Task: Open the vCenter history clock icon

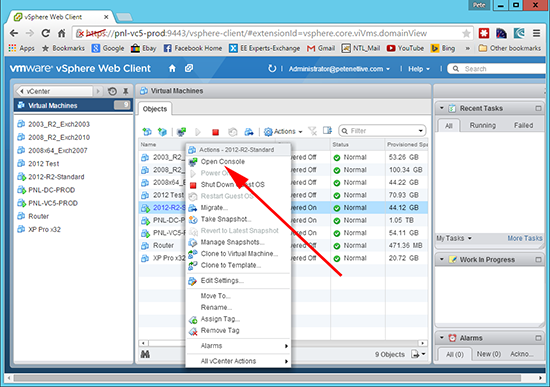Action: pos(112,91)
